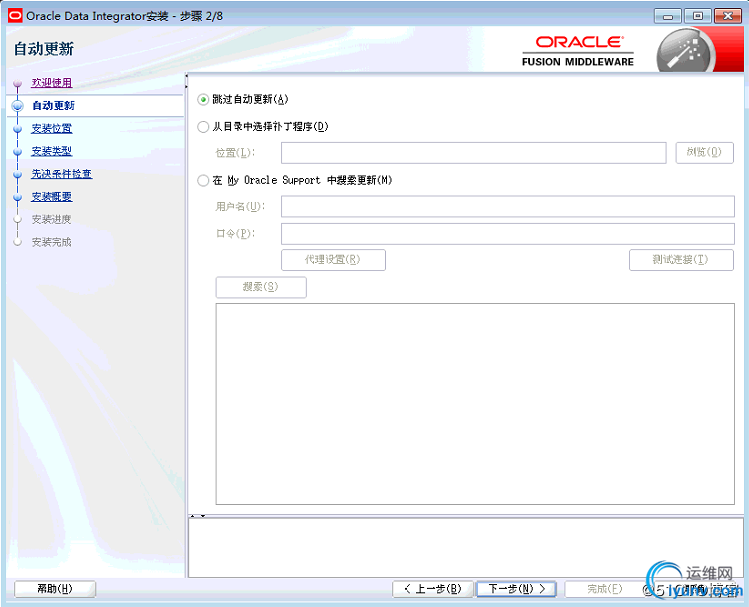Click the installer wand badge icon
Screen dimensions: 749x607
click(x=686, y=53)
